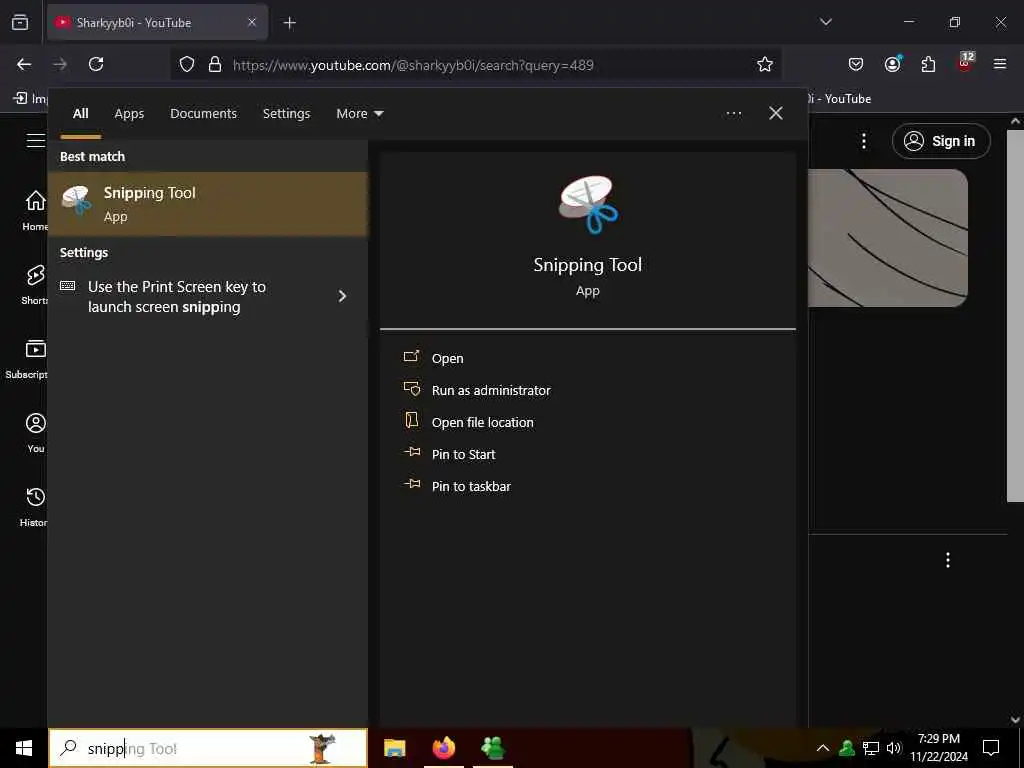
Task: Open the taskbar clock and date
Action: 938,748
